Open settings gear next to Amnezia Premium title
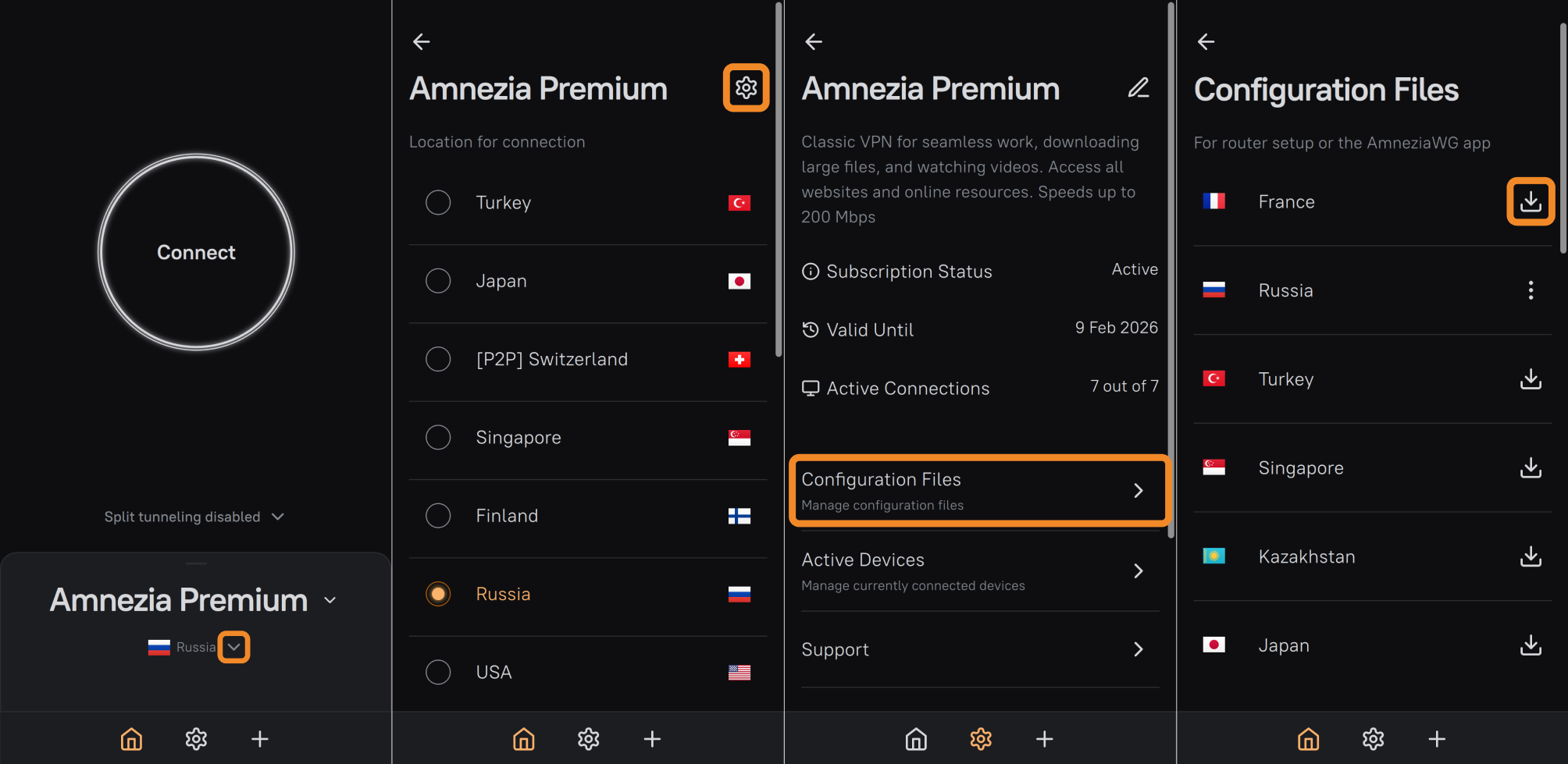The image size is (1568, 764). click(746, 87)
